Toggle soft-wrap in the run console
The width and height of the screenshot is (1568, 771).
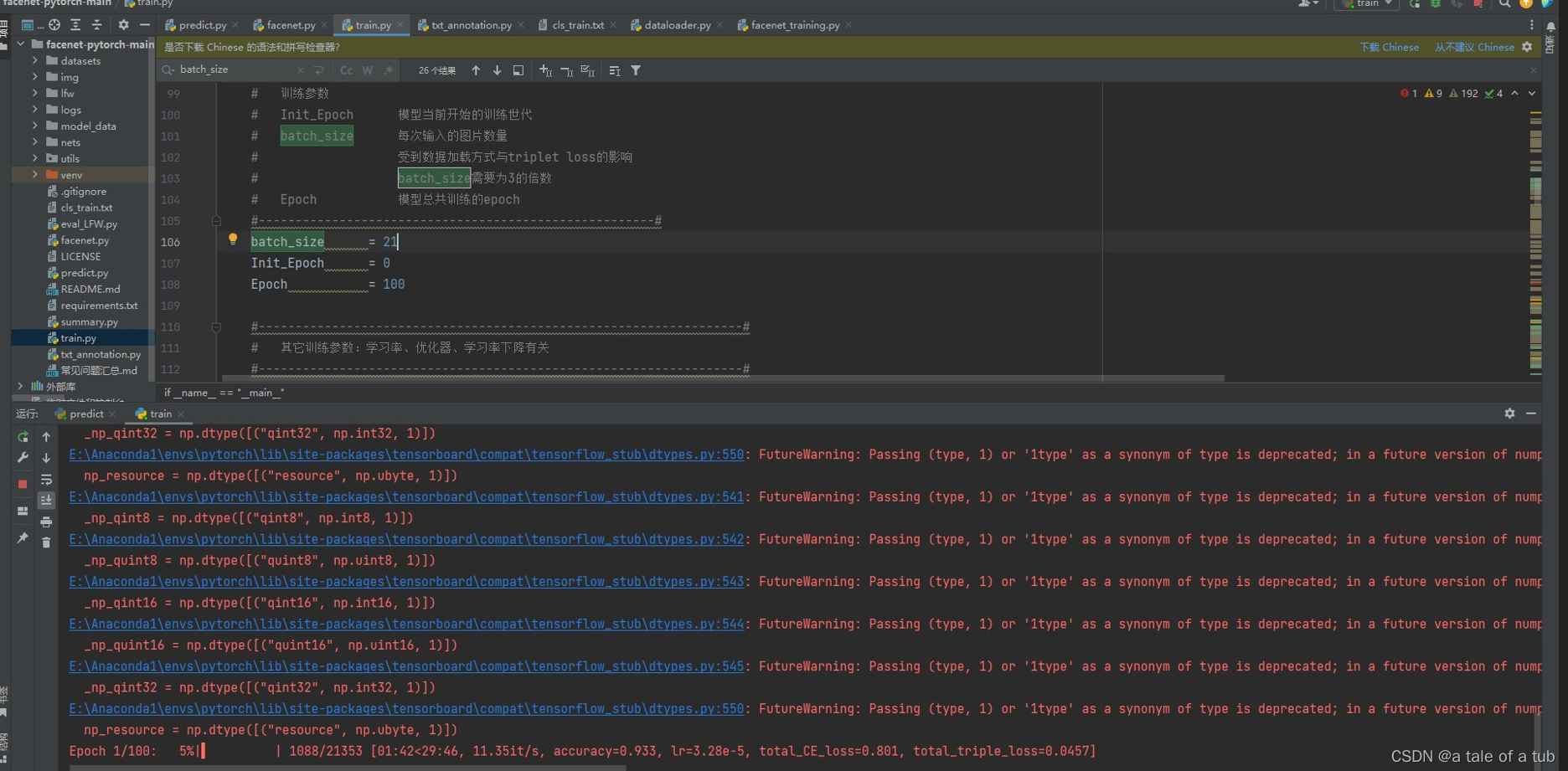[x=46, y=480]
